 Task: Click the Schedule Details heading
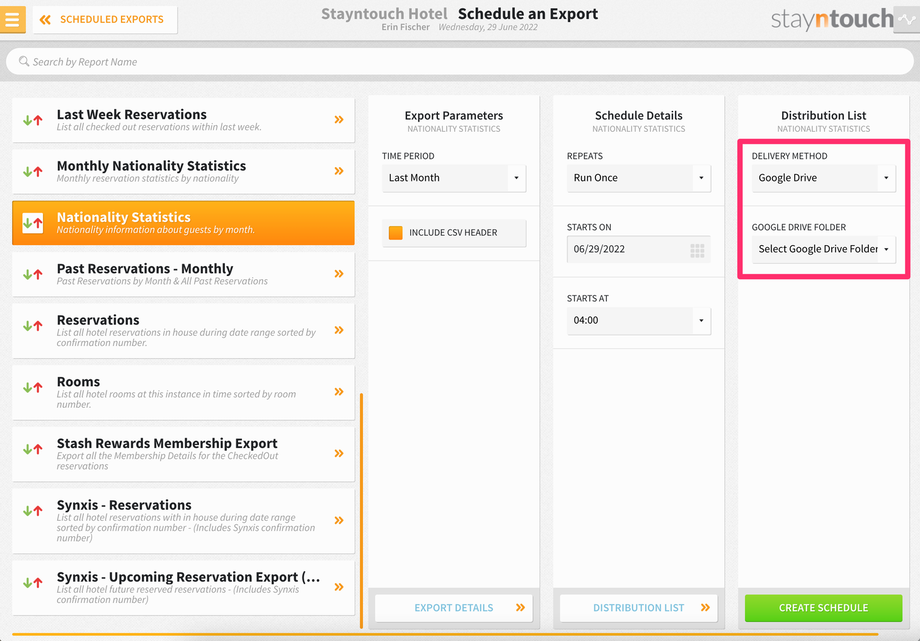638,116
